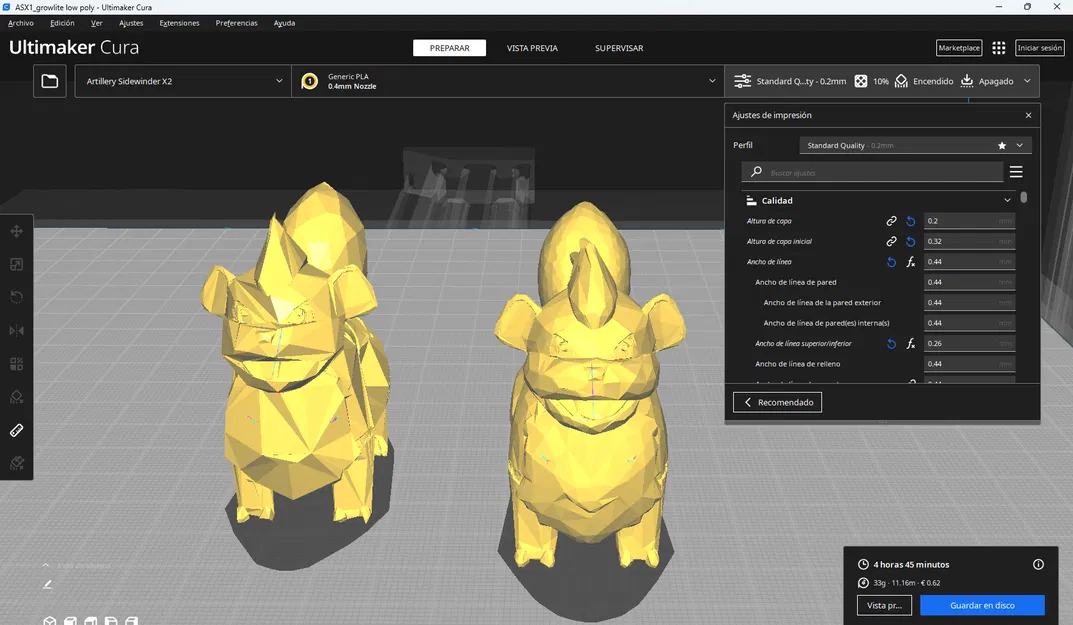
Task: Click the Iniciar sesión button
Action: (x=1039, y=47)
